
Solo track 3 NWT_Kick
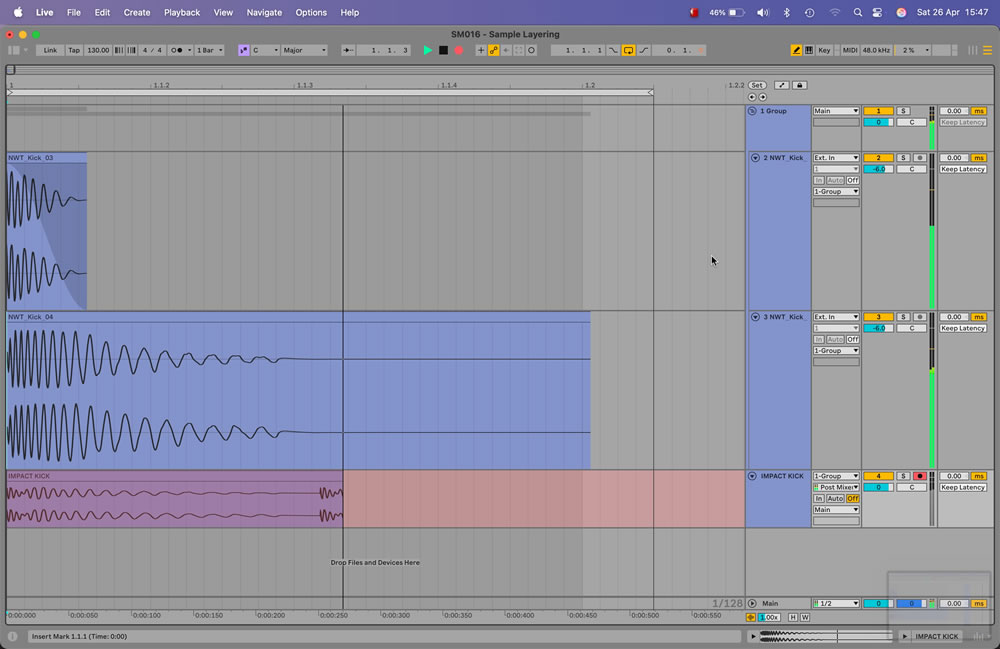coord(903,317)
